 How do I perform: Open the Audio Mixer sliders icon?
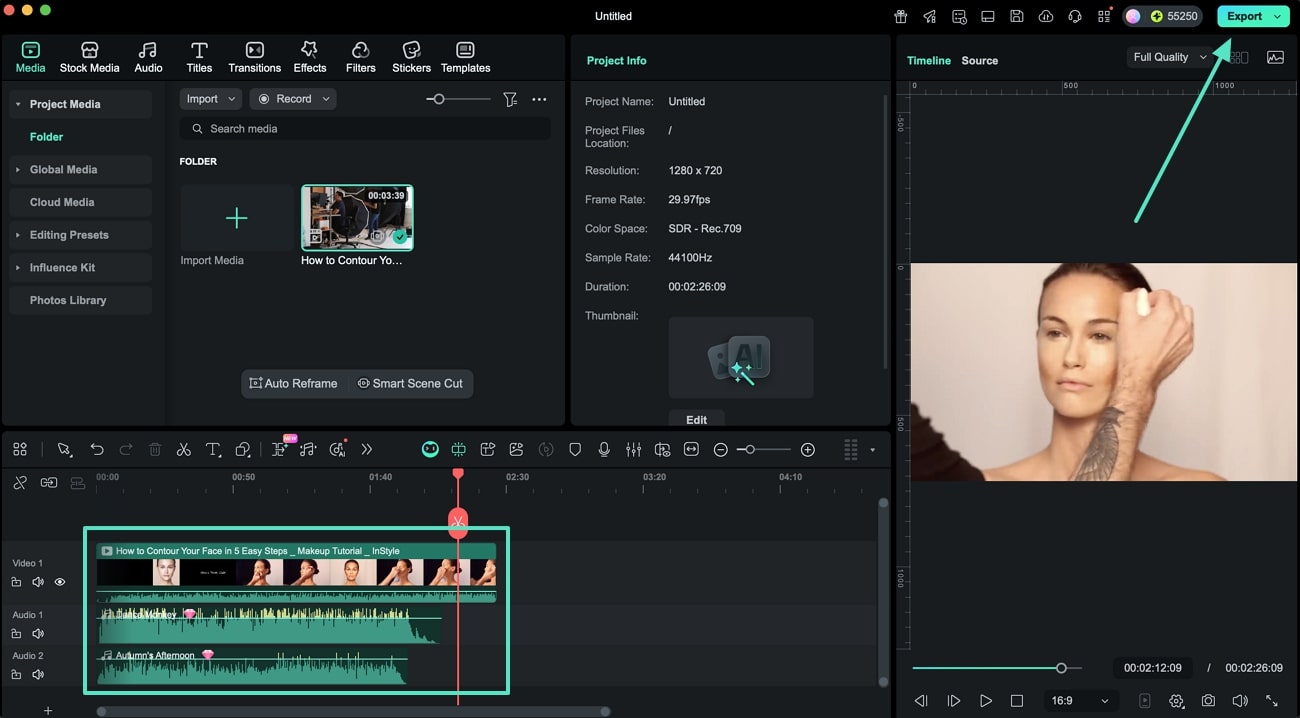click(633, 449)
